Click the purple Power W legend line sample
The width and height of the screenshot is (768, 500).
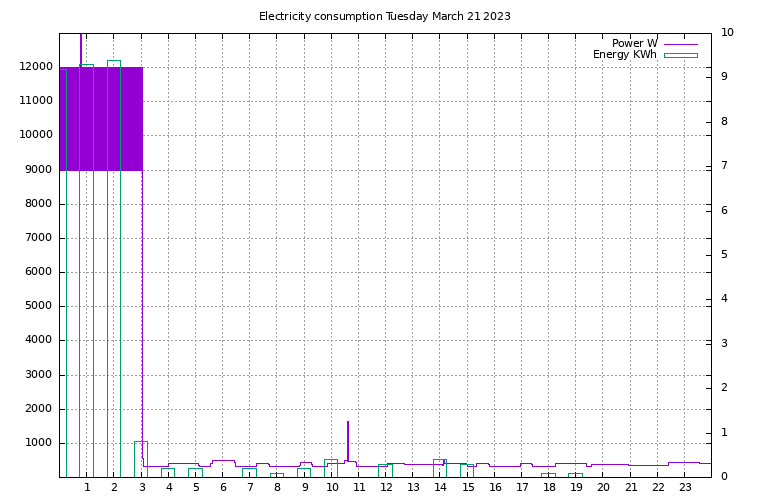click(x=681, y=44)
